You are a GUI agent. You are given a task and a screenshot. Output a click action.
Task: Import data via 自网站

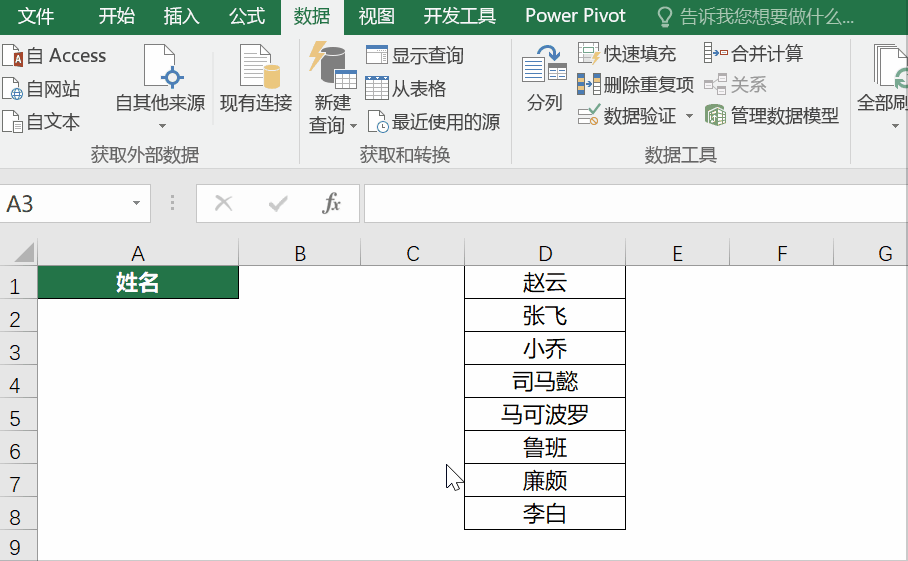(41, 89)
